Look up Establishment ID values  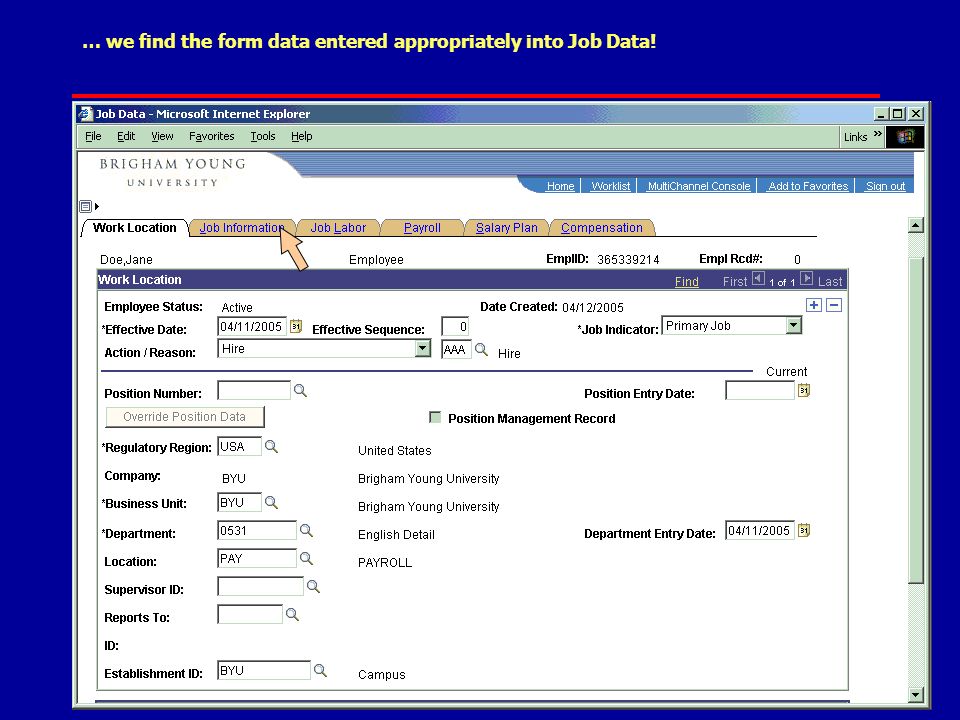320,670
